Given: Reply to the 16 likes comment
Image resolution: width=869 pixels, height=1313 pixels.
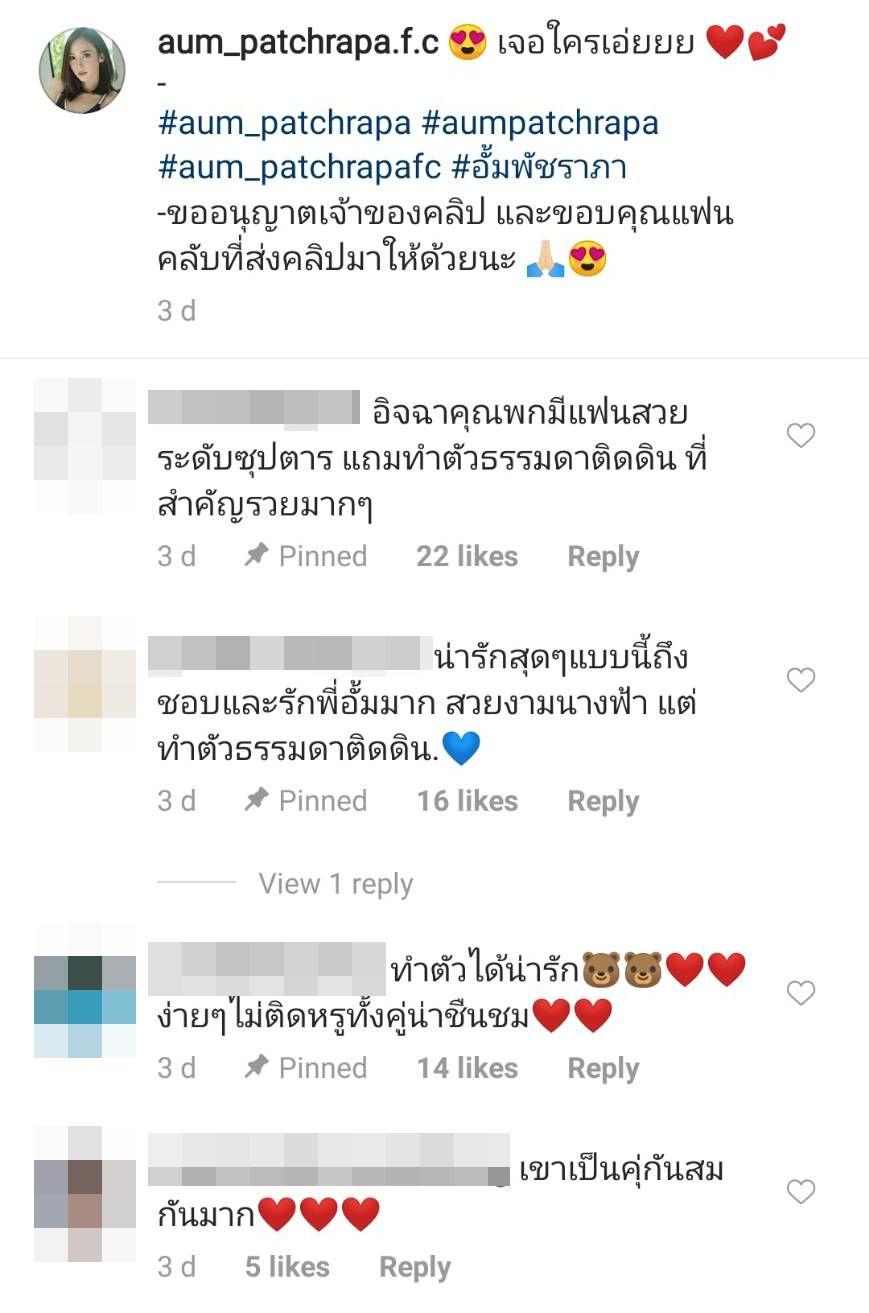Looking at the screenshot, I should click(x=603, y=802).
